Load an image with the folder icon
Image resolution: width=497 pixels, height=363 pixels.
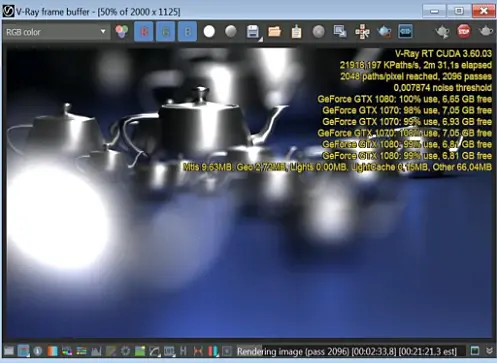tap(274, 32)
